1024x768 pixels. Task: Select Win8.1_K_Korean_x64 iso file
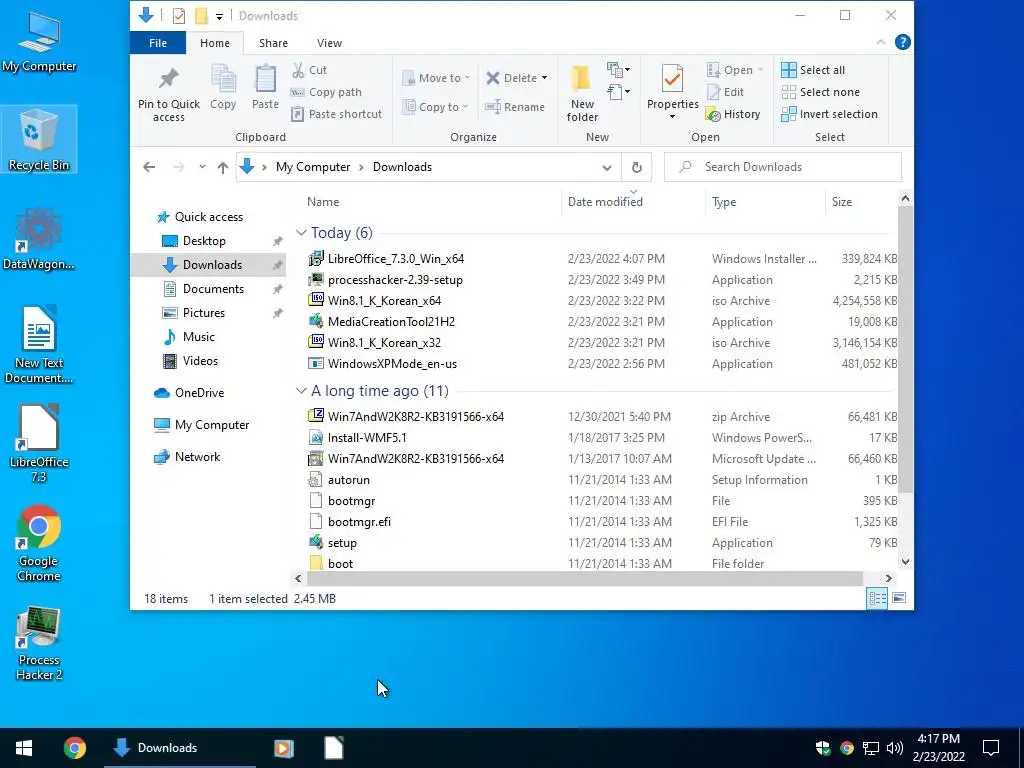[384, 300]
